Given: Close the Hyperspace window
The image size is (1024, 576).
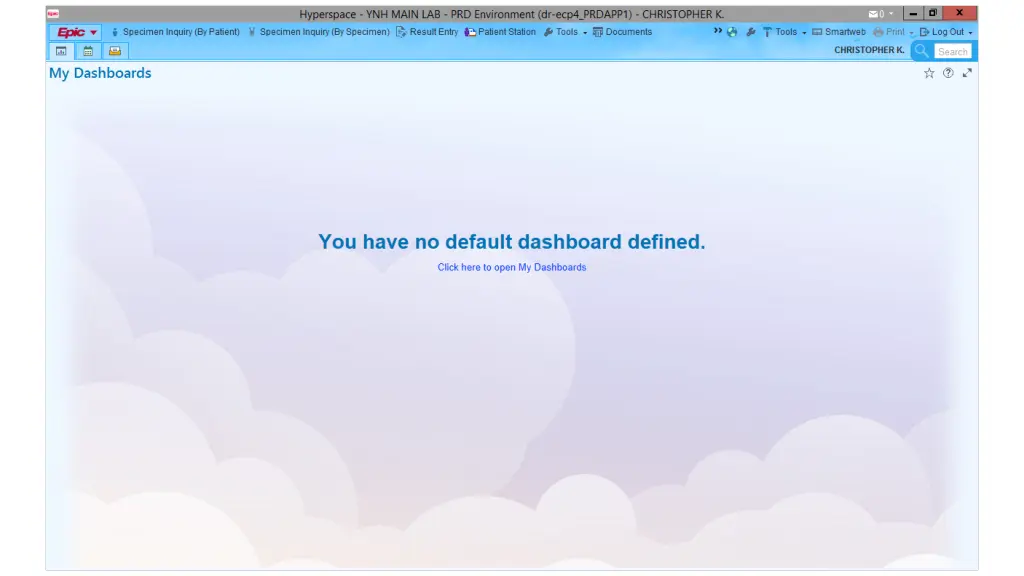Looking at the screenshot, I should (x=960, y=13).
